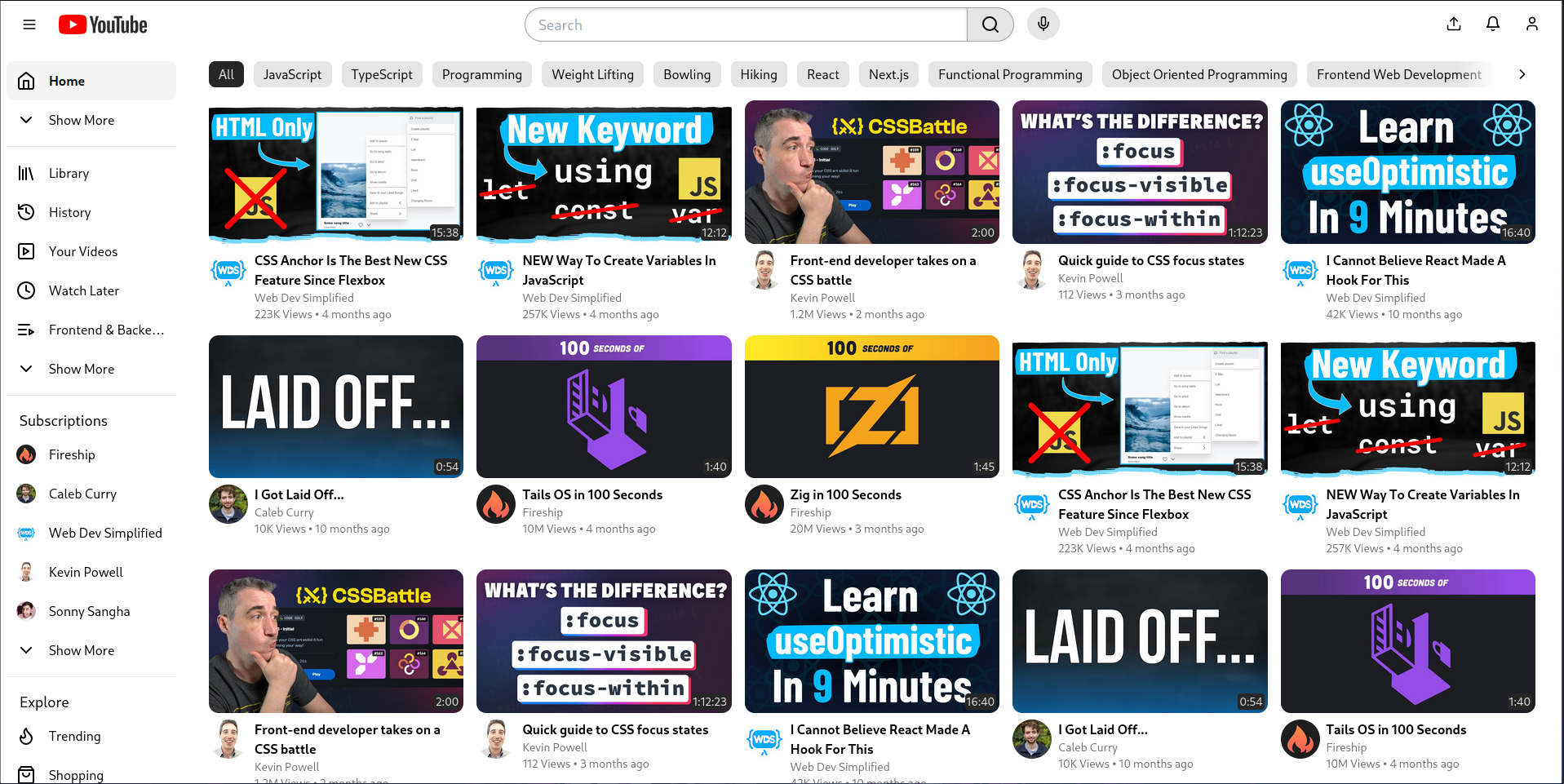Show more category chips with the right chevron
This screenshot has width=1564, height=784.
coord(1522,74)
